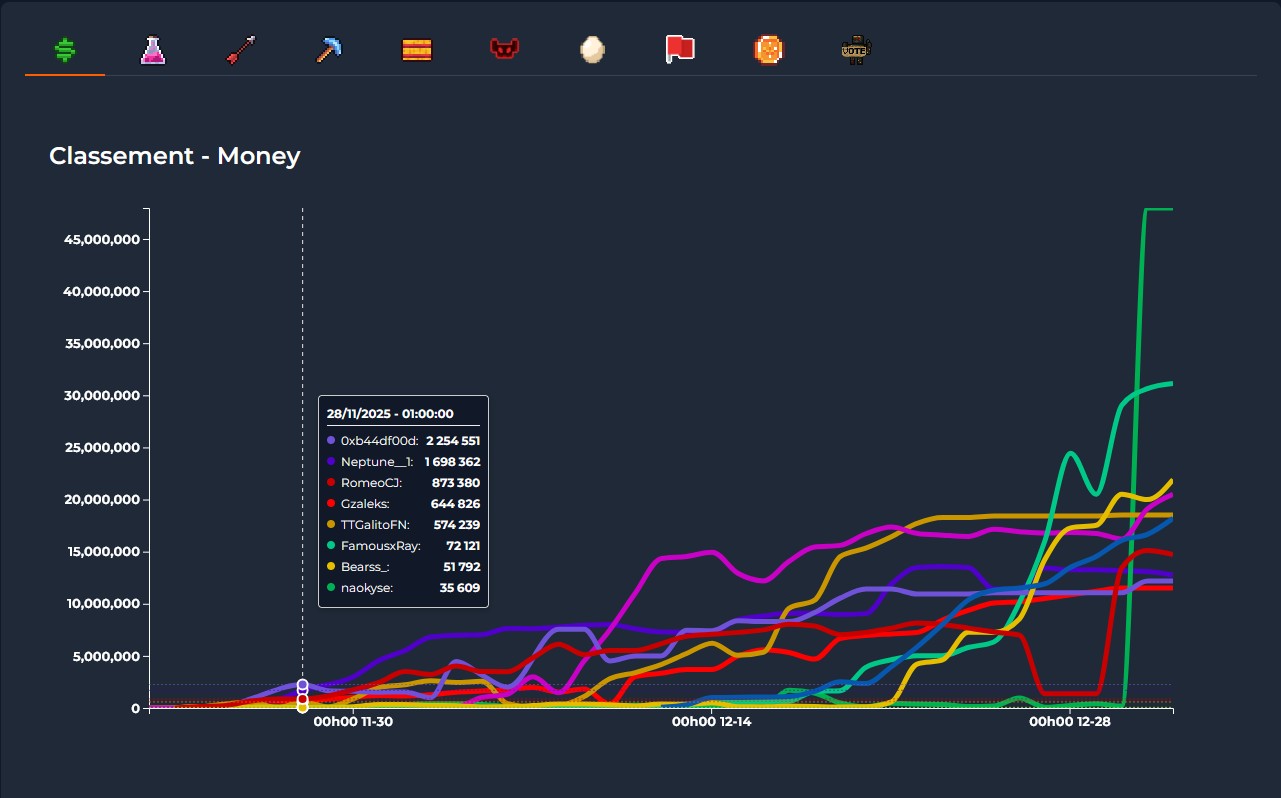The height and width of the screenshot is (798, 1281).
Task: Switch to the red arrow ranking tab
Action: pos(241,50)
